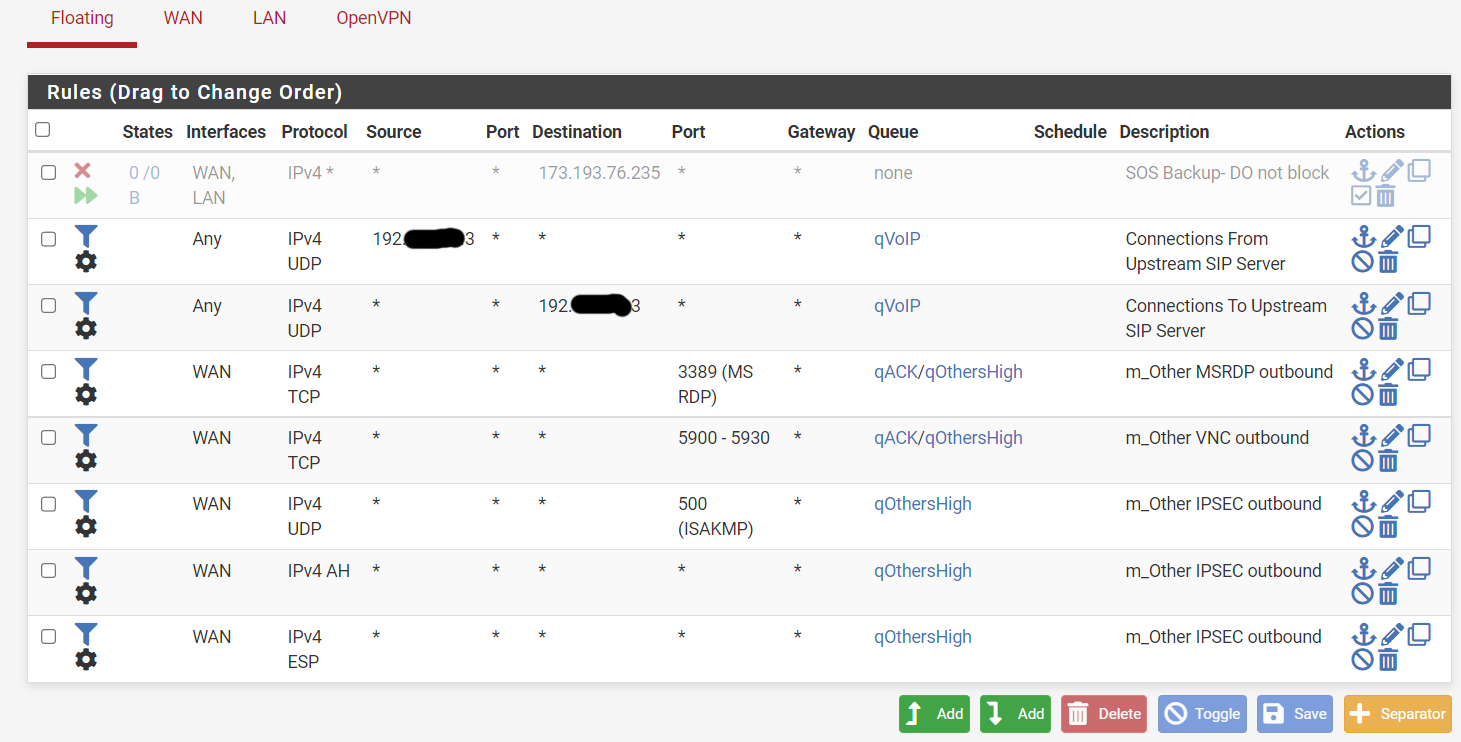Switch to the Floating tab

tap(82, 19)
